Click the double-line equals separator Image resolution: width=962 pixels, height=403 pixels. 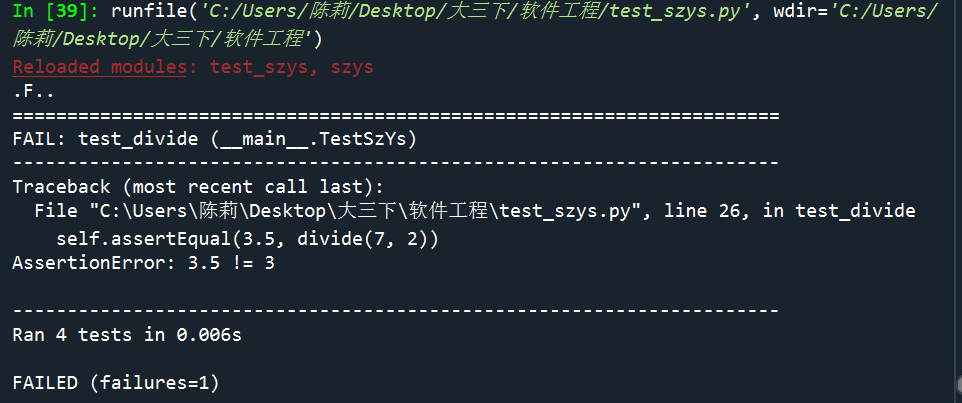coord(395,114)
